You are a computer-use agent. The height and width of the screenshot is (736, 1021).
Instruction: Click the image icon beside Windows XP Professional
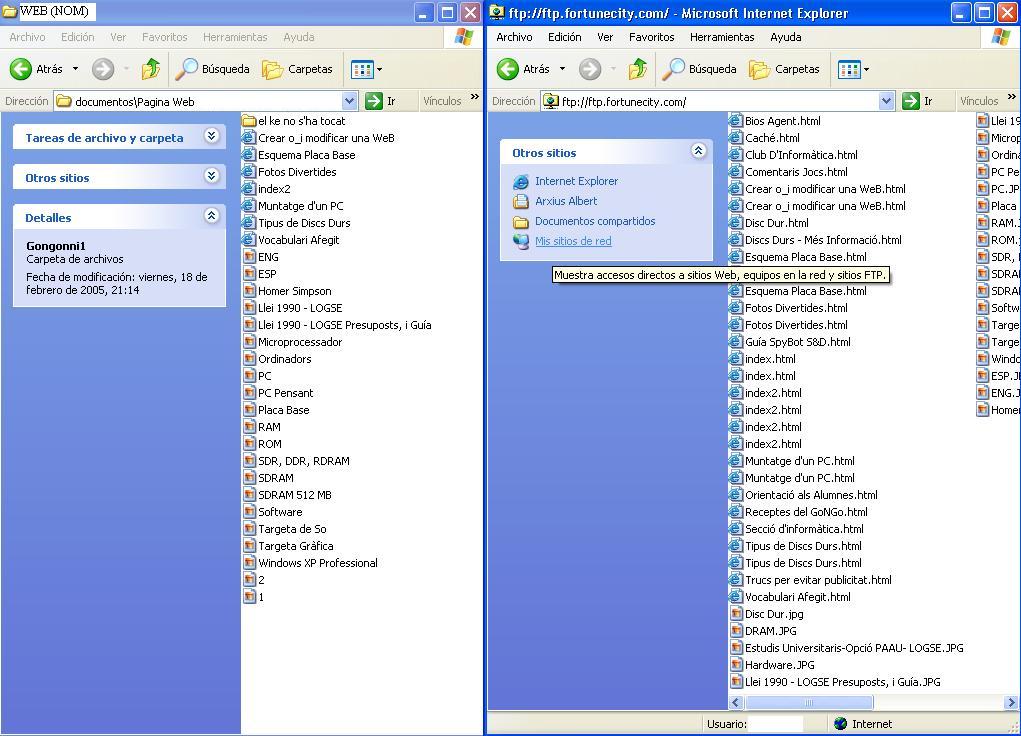249,563
